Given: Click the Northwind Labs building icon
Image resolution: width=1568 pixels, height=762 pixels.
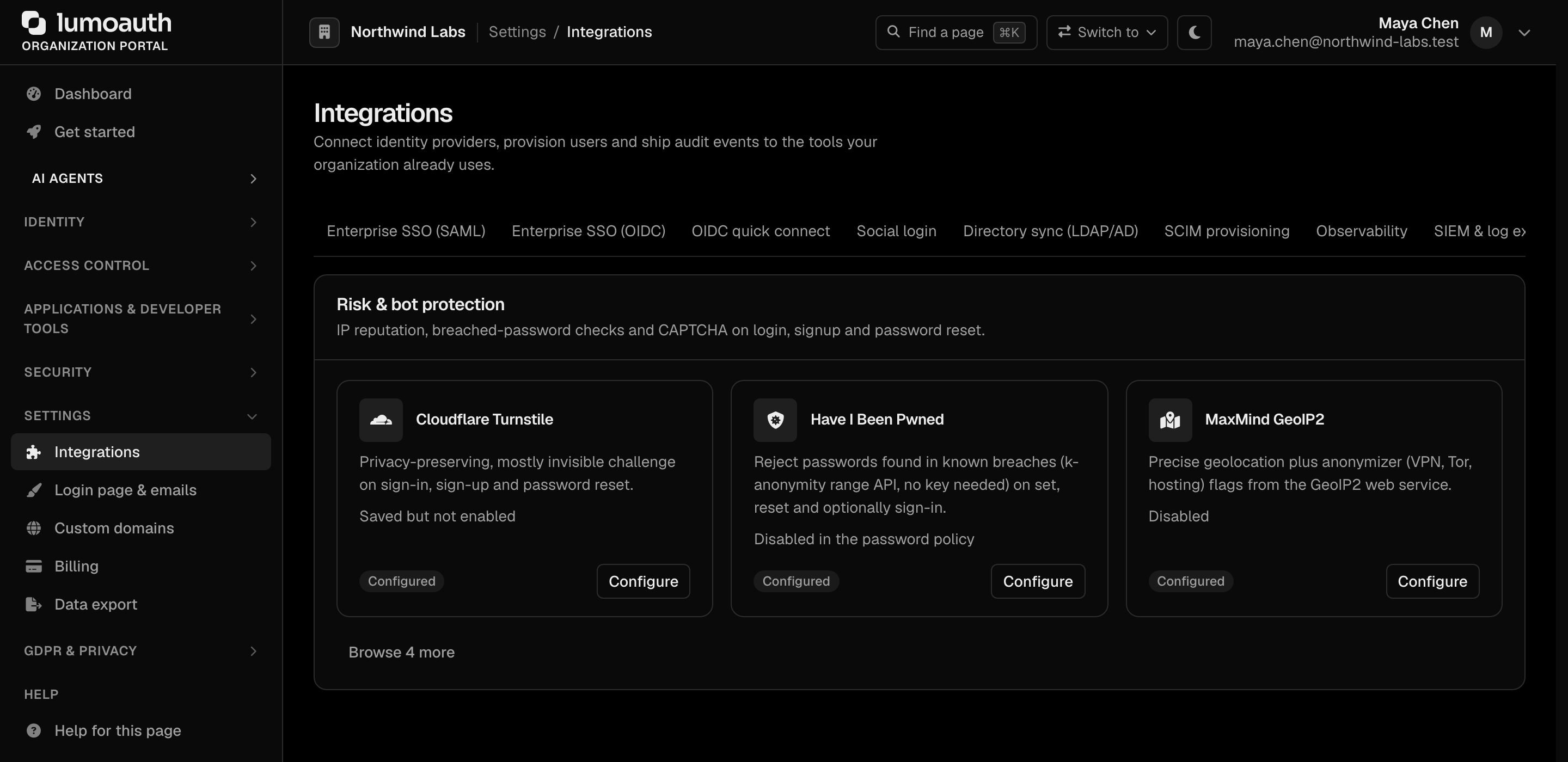Looking at the screenshot, I should click(x=324, y=32).
